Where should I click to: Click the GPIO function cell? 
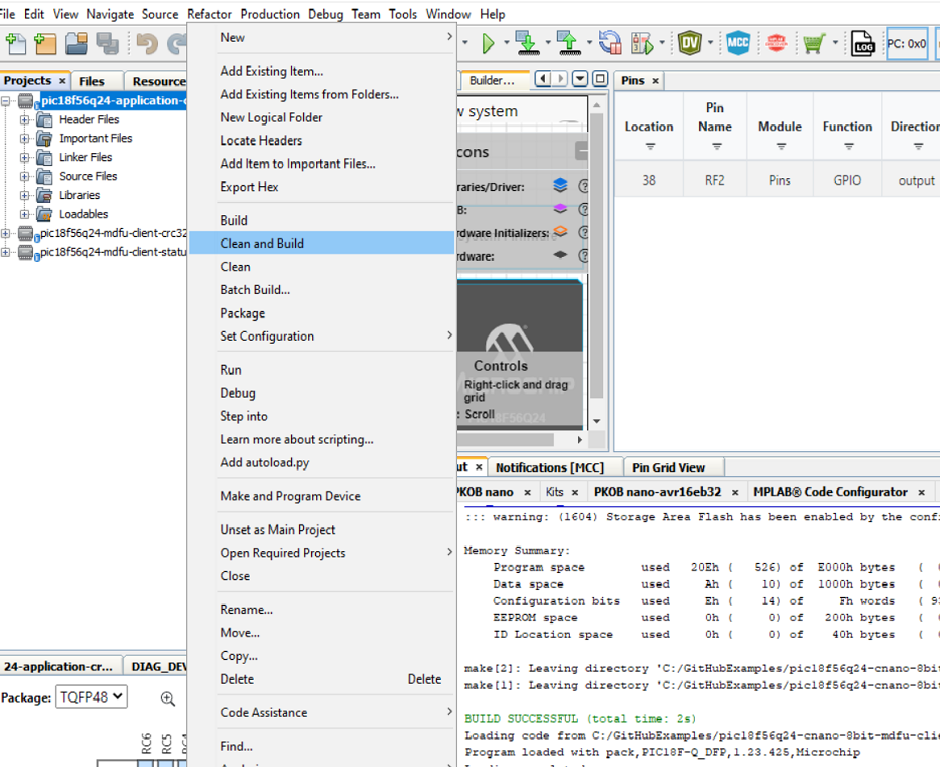847,181
